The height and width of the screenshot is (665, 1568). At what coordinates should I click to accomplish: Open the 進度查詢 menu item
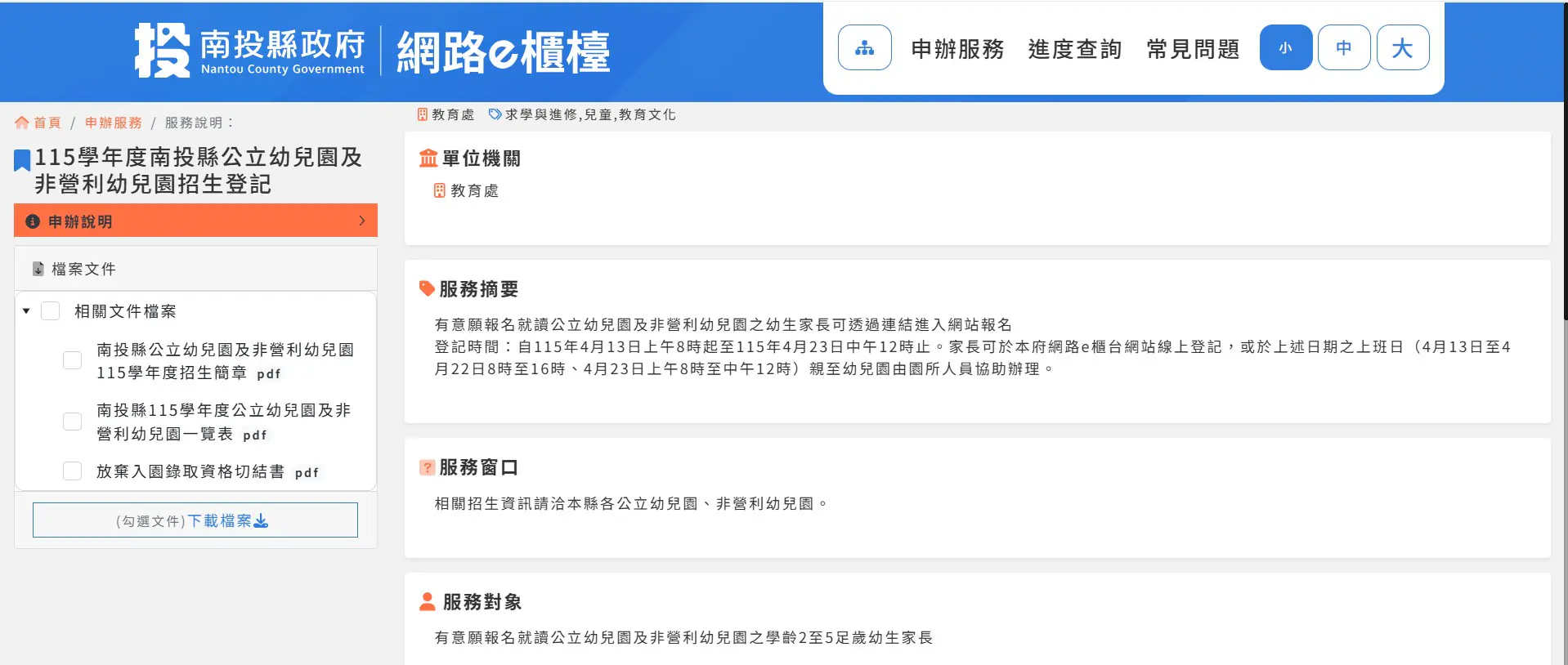coord(1074,49)
